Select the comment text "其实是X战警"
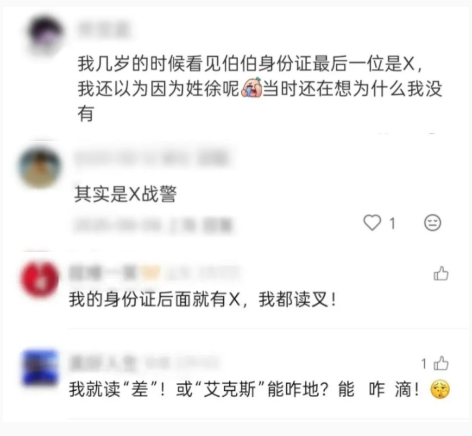This screenshot has width=472, height=436. [125, 194]
